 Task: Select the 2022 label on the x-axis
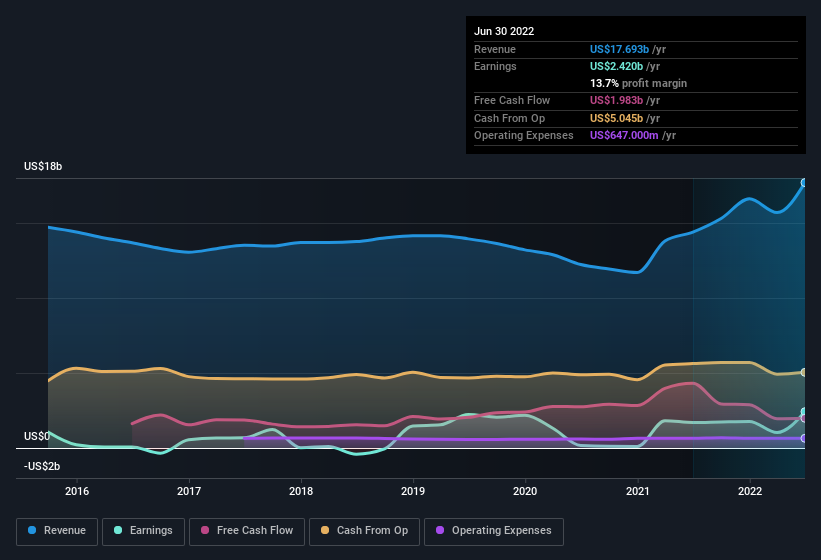coord(750,491)
